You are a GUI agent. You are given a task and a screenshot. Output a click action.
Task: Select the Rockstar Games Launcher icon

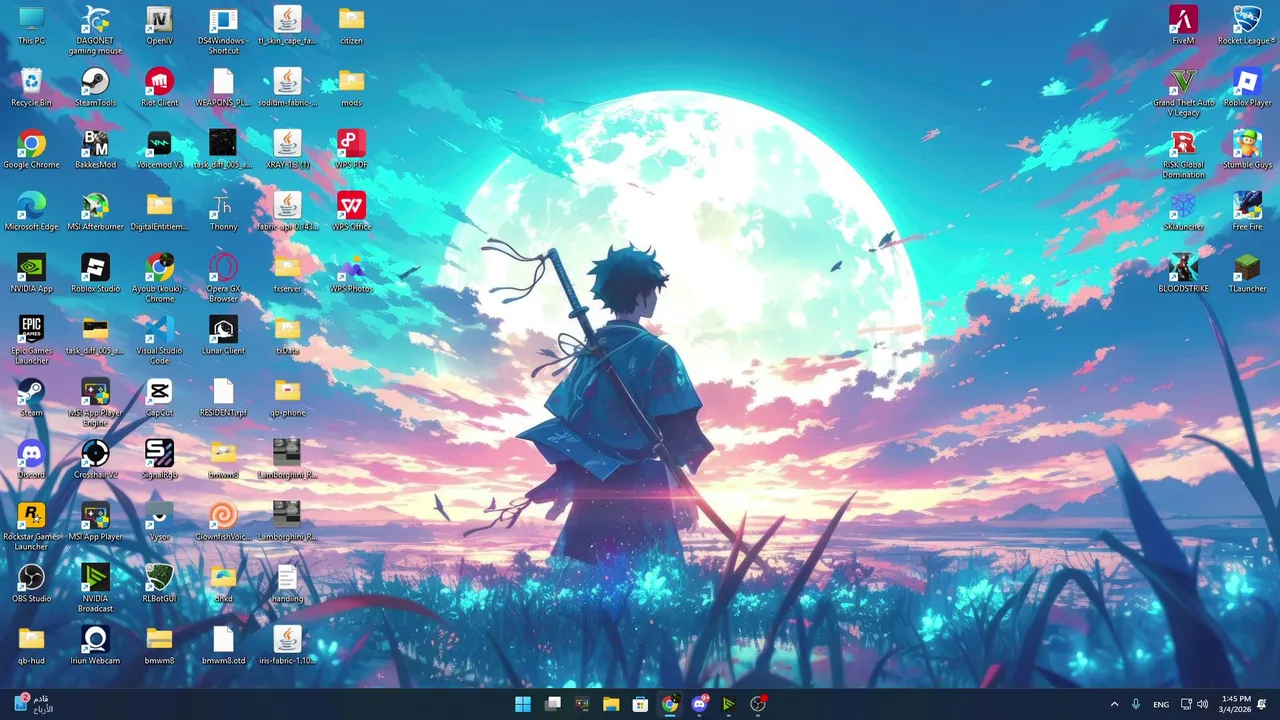pos(31,526)
